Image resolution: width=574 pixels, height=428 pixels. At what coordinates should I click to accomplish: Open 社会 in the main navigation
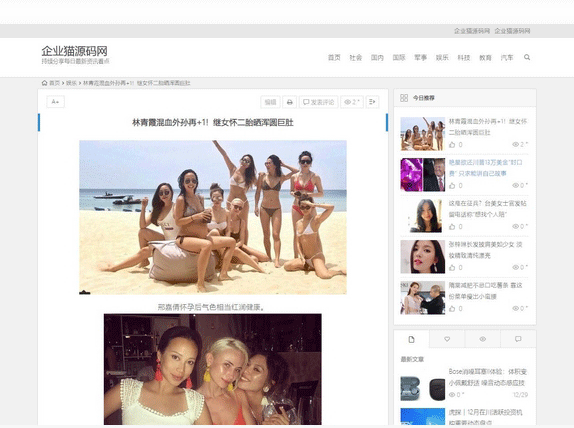[355, 57]
